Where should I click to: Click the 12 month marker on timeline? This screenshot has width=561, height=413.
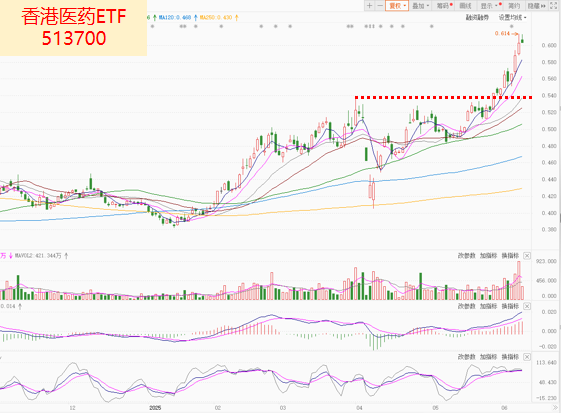pyautogui.click(x=72, y=408)
